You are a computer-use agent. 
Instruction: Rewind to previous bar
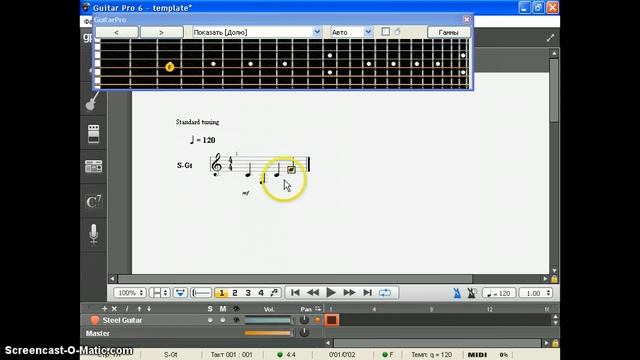coord(313,293)
